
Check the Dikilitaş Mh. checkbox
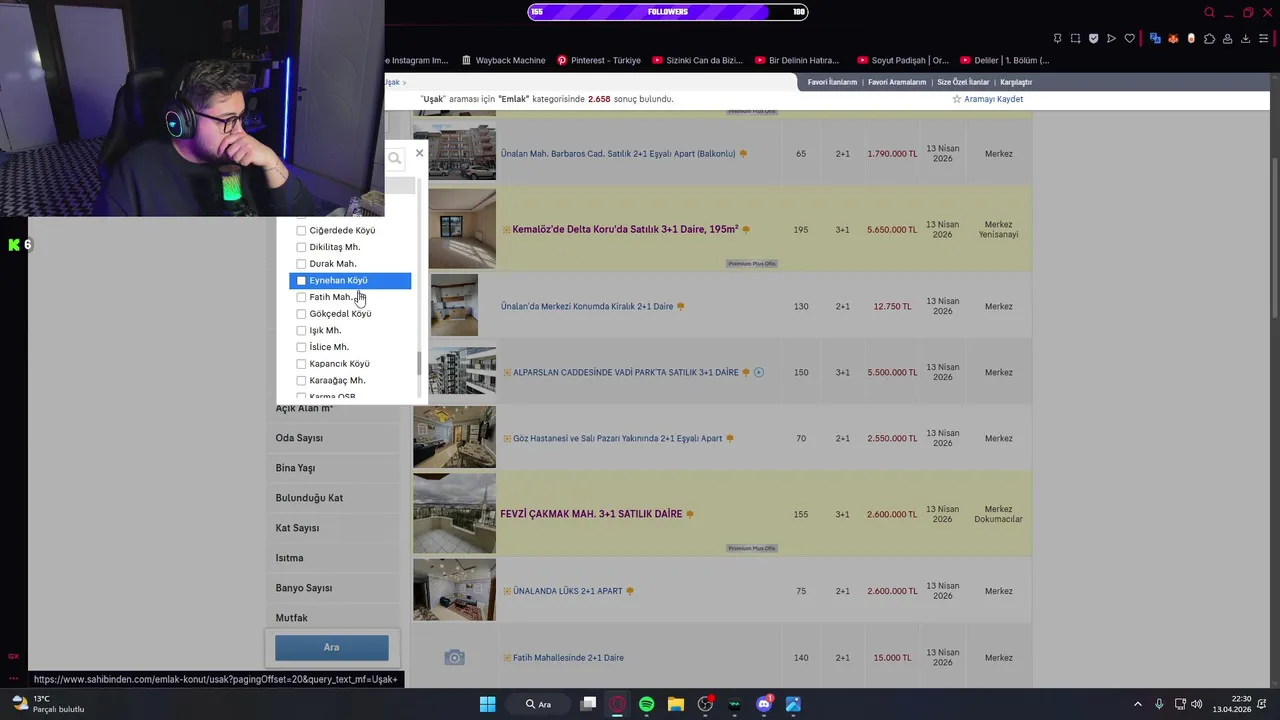[x=301, y=247]
